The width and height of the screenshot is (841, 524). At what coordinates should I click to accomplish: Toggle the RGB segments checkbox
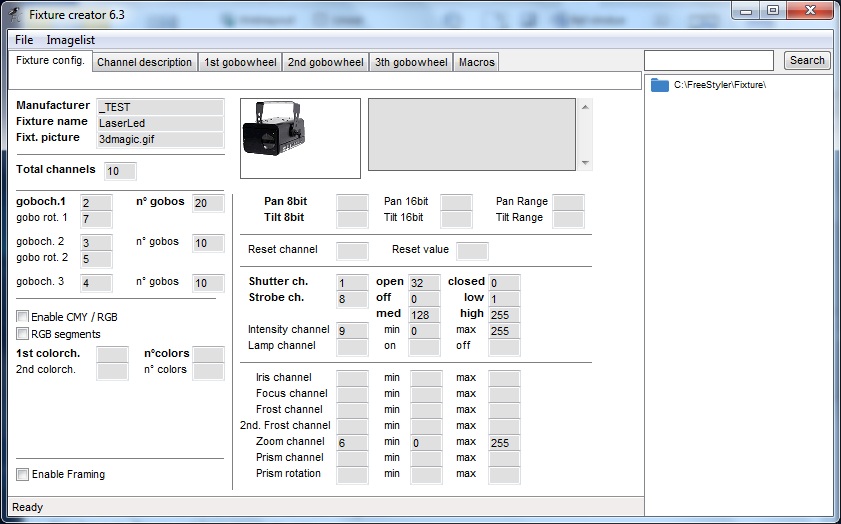pos(23,334)
